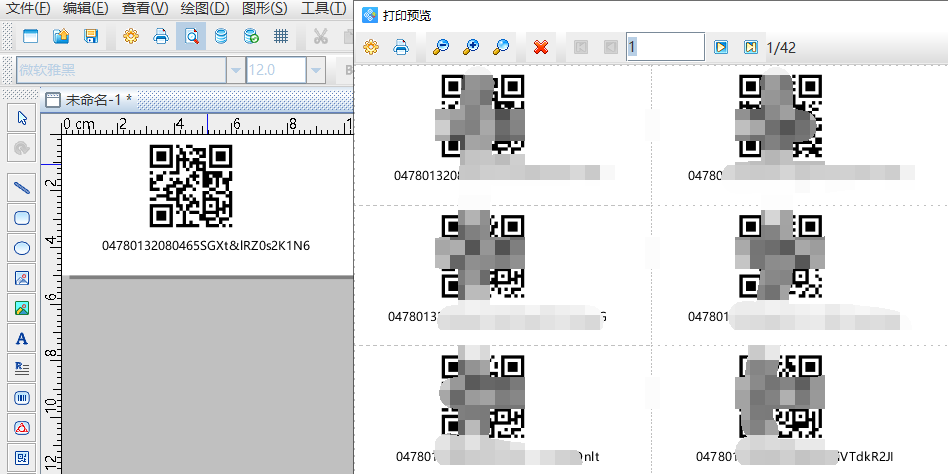Click the bottom-left label QR code in preview

pyautogui.click(x=482, y=397)
